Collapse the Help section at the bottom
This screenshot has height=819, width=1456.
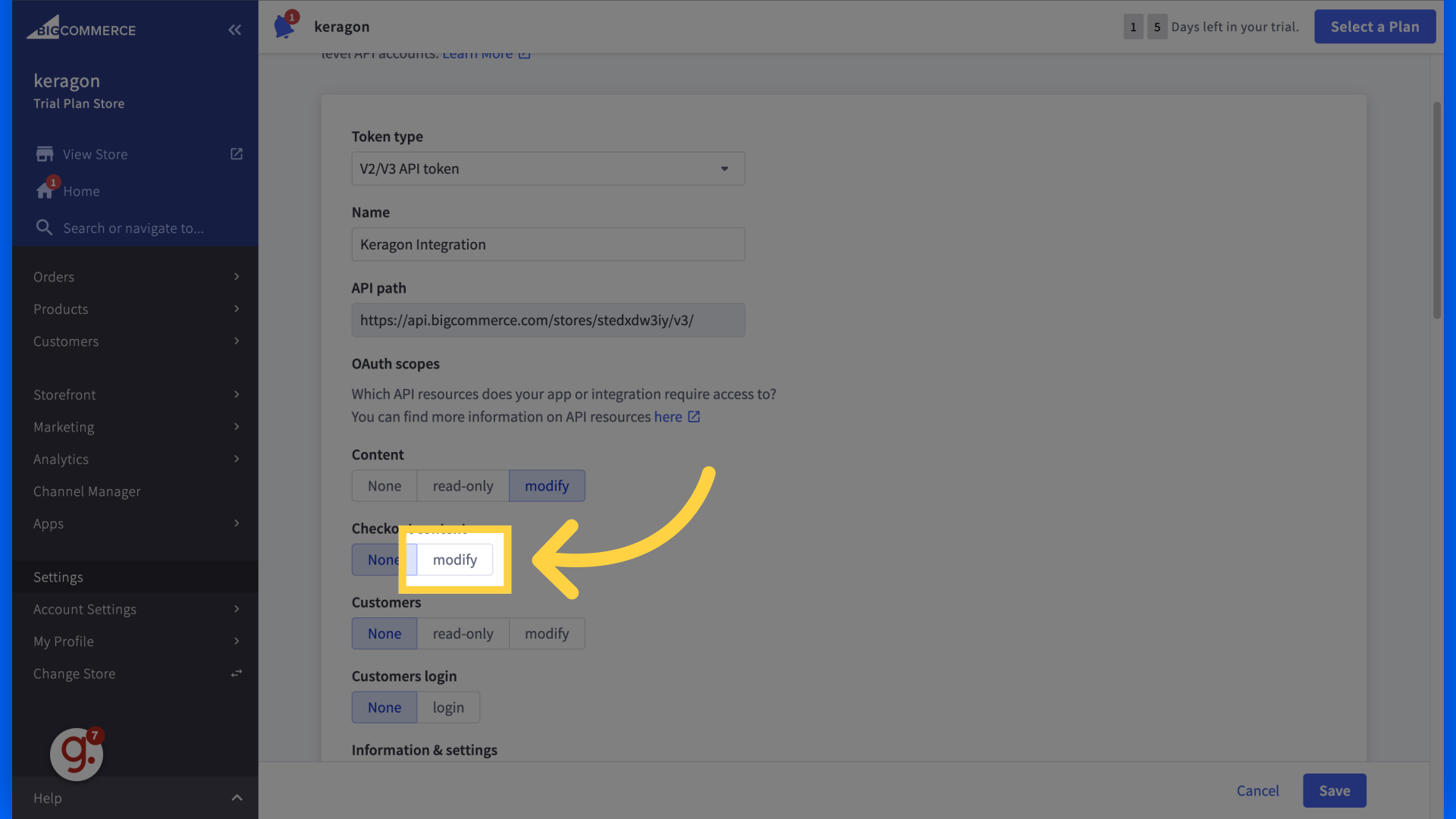236,798
